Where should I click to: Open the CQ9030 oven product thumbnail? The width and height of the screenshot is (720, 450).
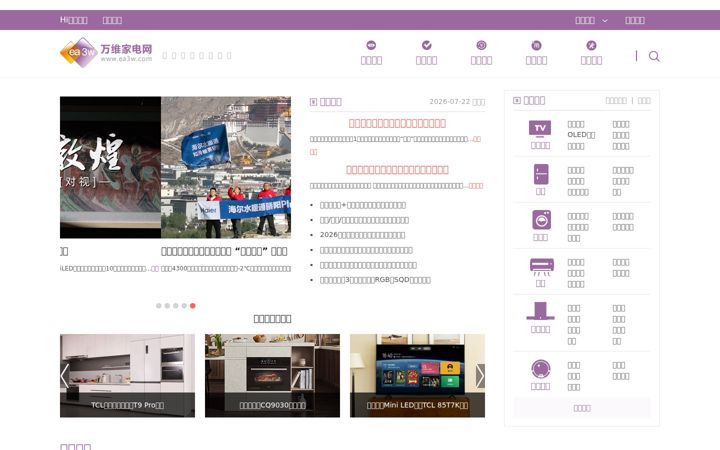tap(272, 376)
